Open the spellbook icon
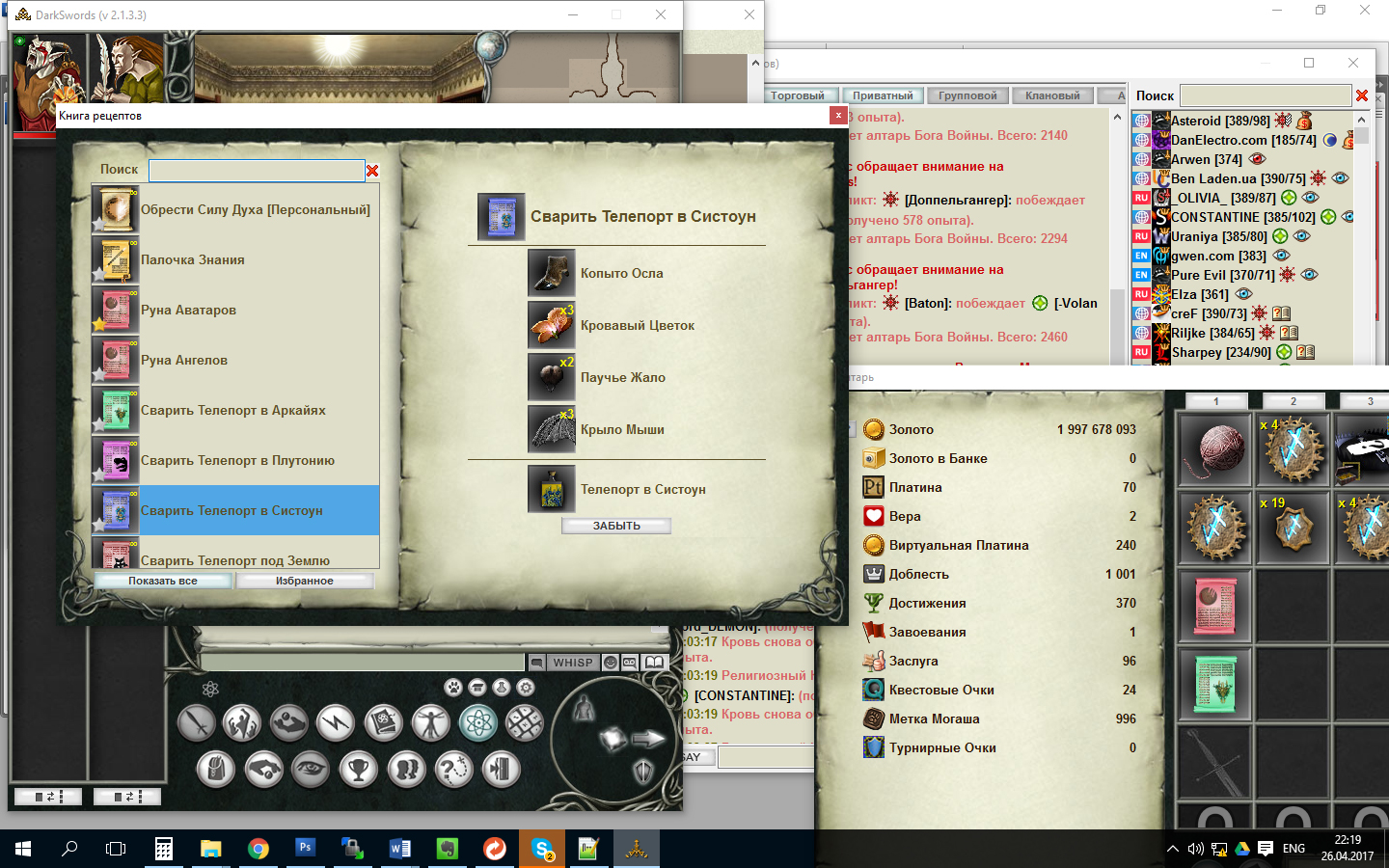This screenshot has width=1389, height=868. tap(383, 720)
